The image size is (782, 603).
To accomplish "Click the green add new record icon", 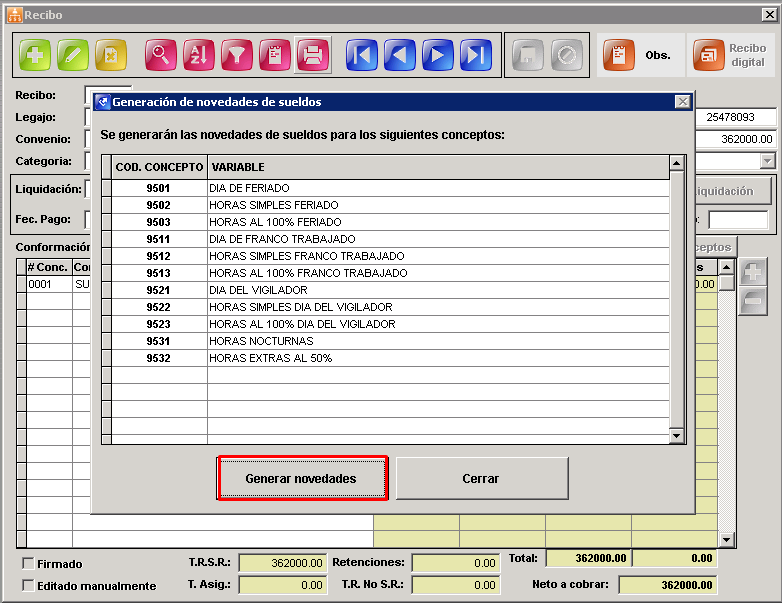I will 35,55.
